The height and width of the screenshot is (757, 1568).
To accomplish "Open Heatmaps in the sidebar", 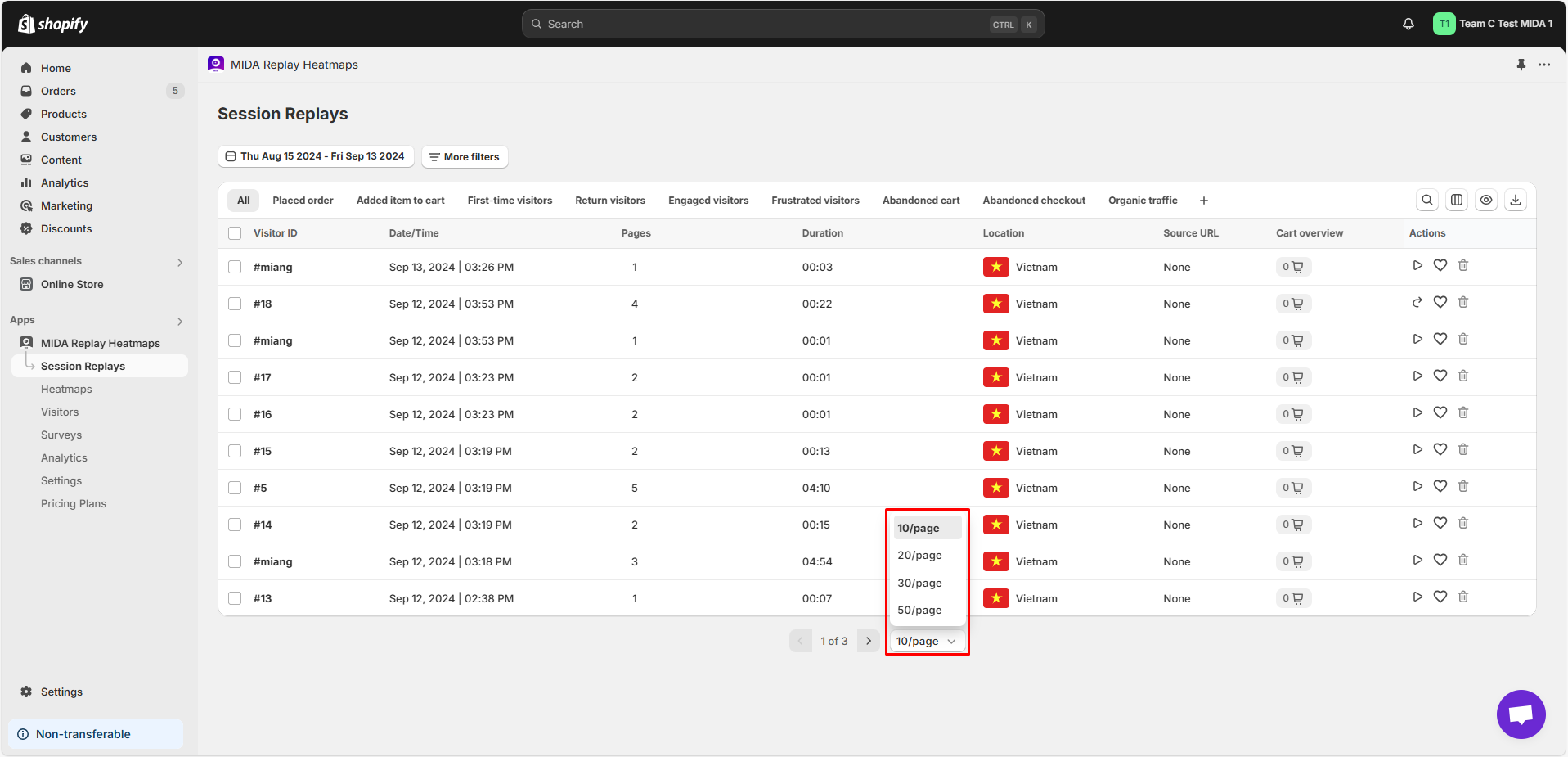I will click(66, 390).
